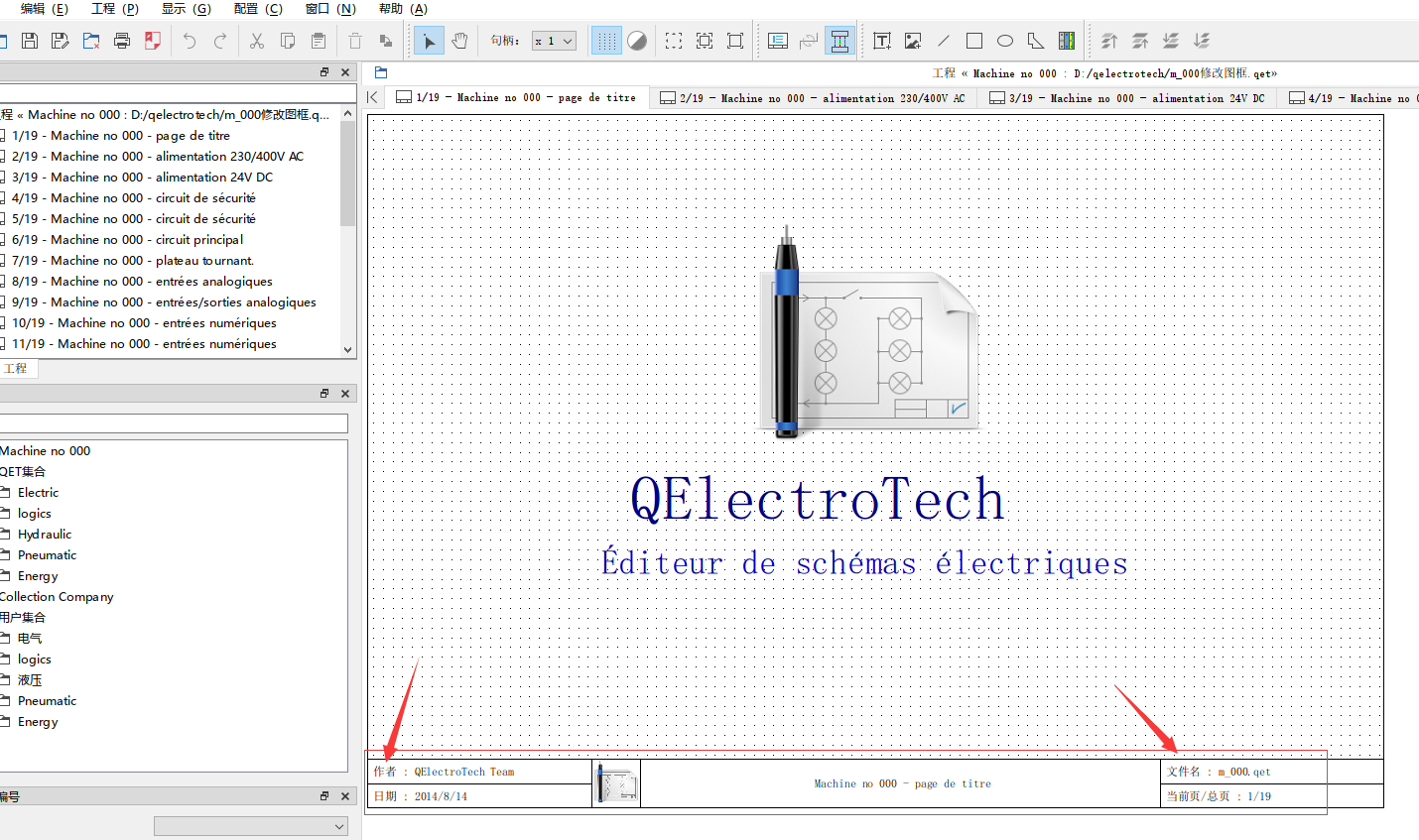Open the 帮助 (A) menu

(403, 9)
